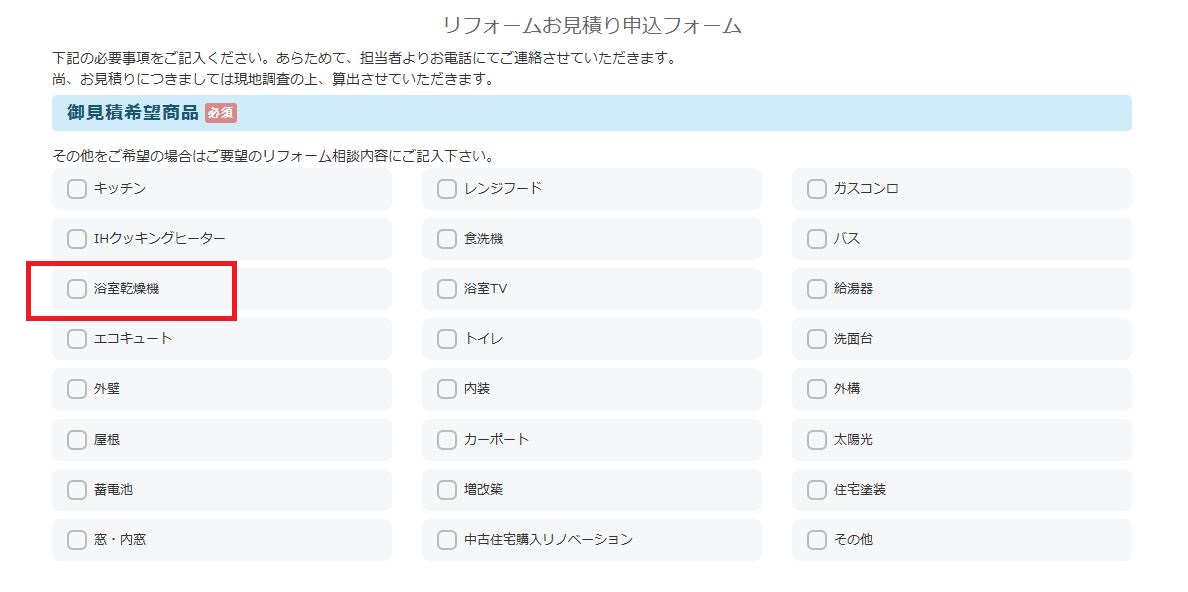
Task: Tick the 浴室乾燥機 checkbox
Action: (x=77, y=289)
